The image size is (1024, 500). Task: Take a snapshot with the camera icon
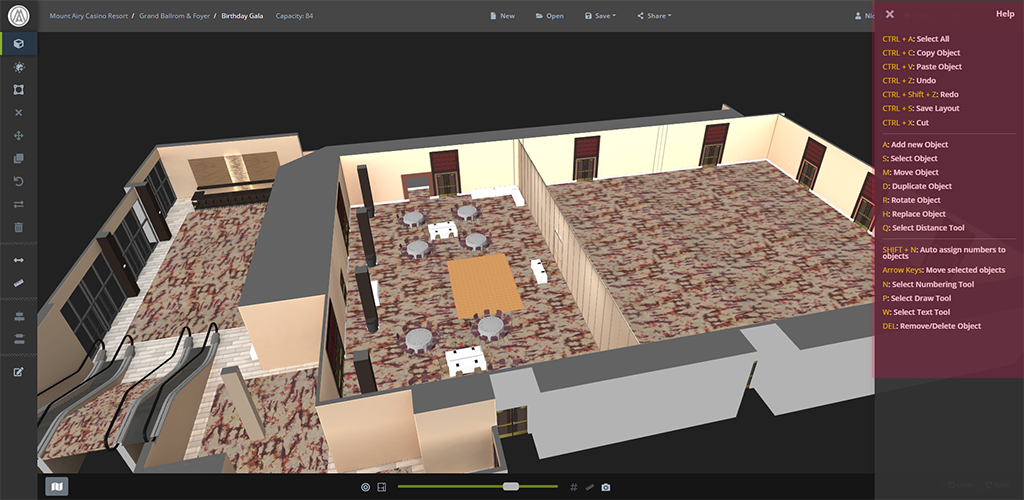[x=606, y=487]
